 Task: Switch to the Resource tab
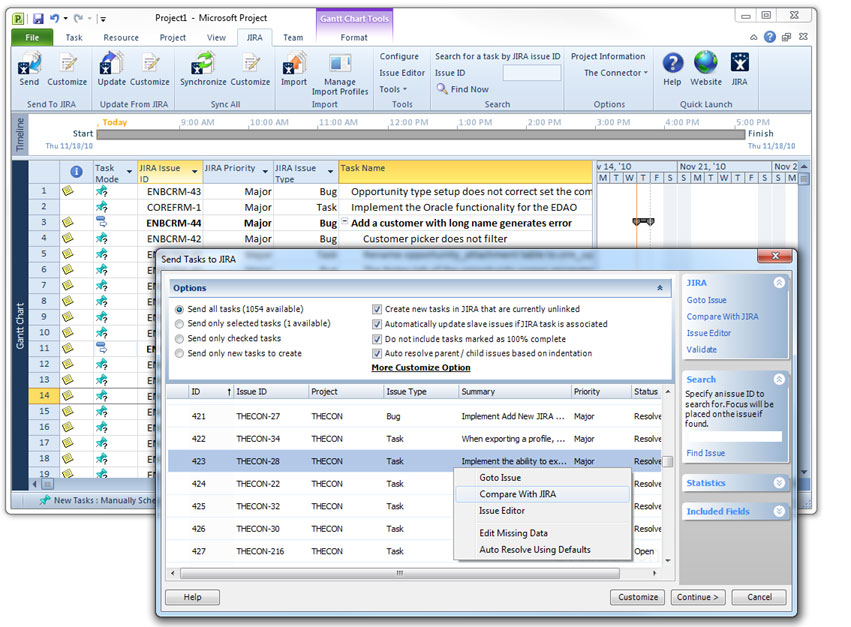coord(121,37)
